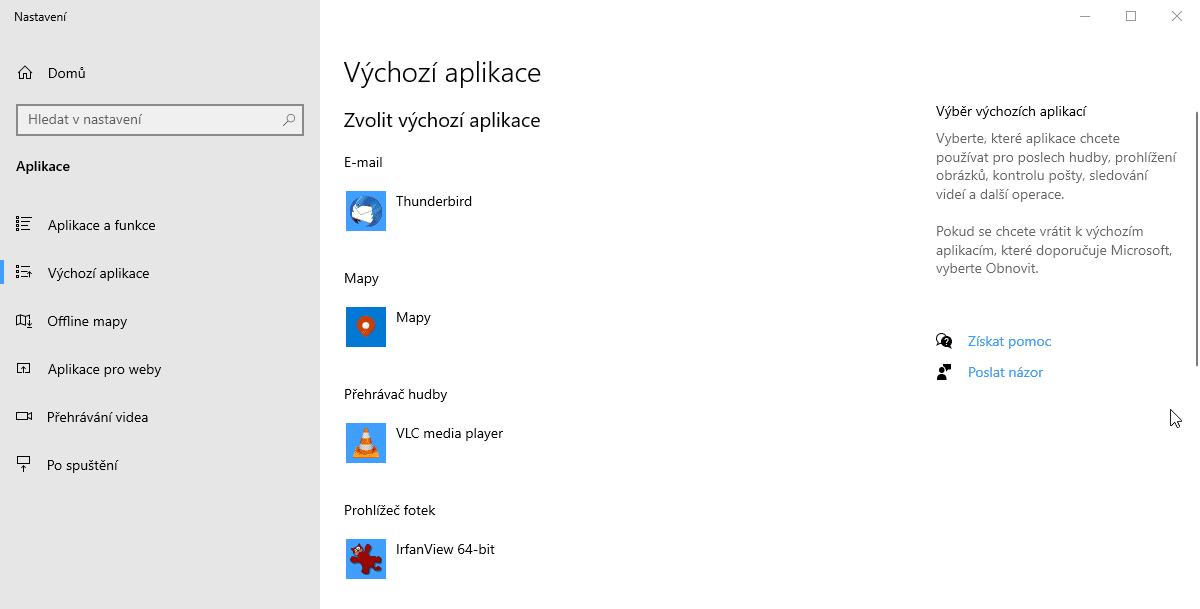1200x609 pixels.
Task: Click the Thunderbird email app icon
Action: coord(365,211)
